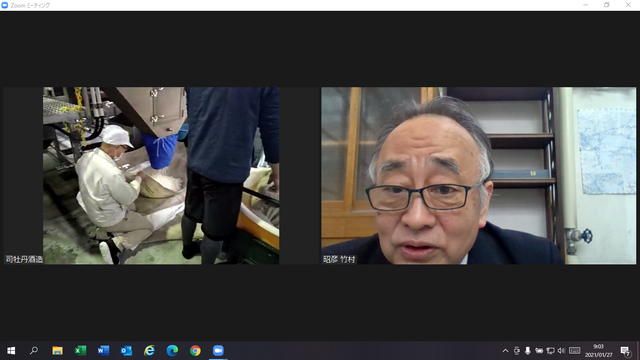Click the battery status tray icon

click(539, 351)
